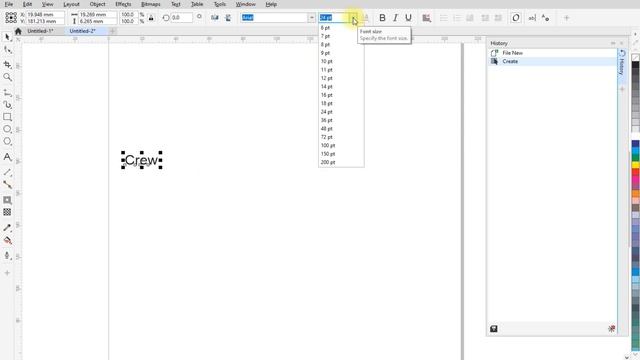
Task: Select the Interactive Fill tool
Action: [x=7, y=240]
